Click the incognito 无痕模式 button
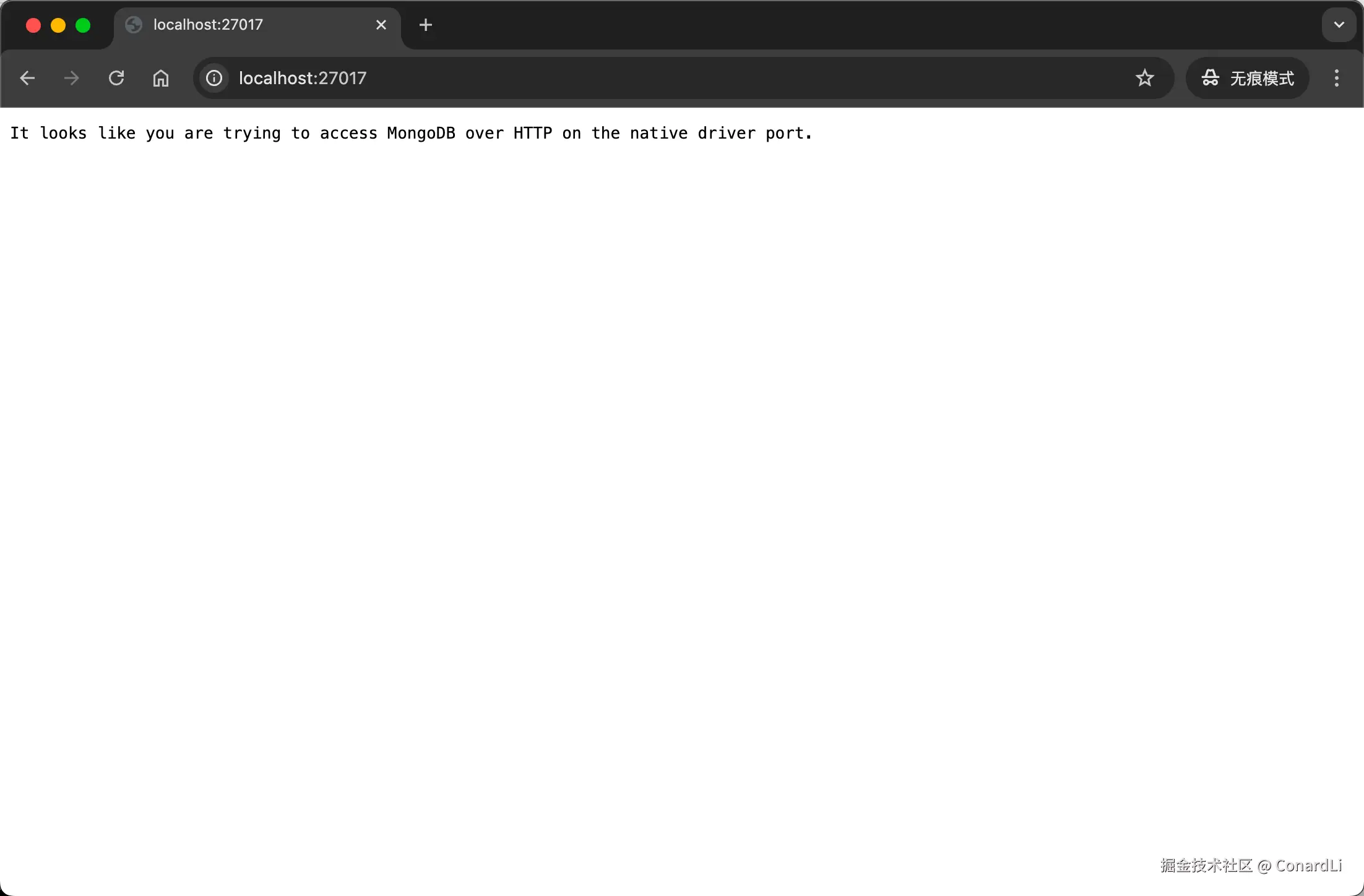Screen dimensions: 1364x896 point(1248,78)
